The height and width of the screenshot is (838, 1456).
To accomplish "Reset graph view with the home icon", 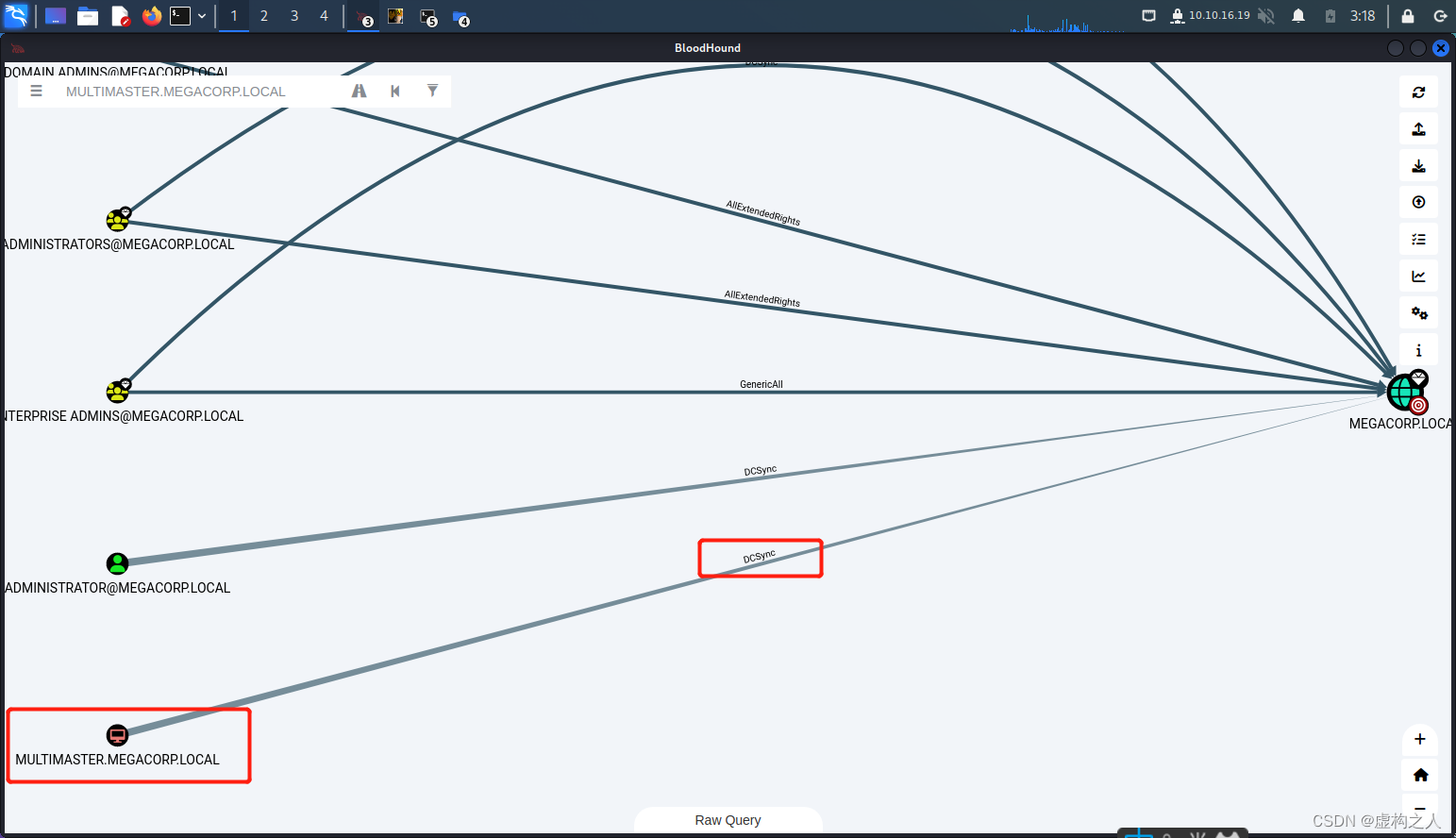I will pyautogui.click(x=1420, y=775).
